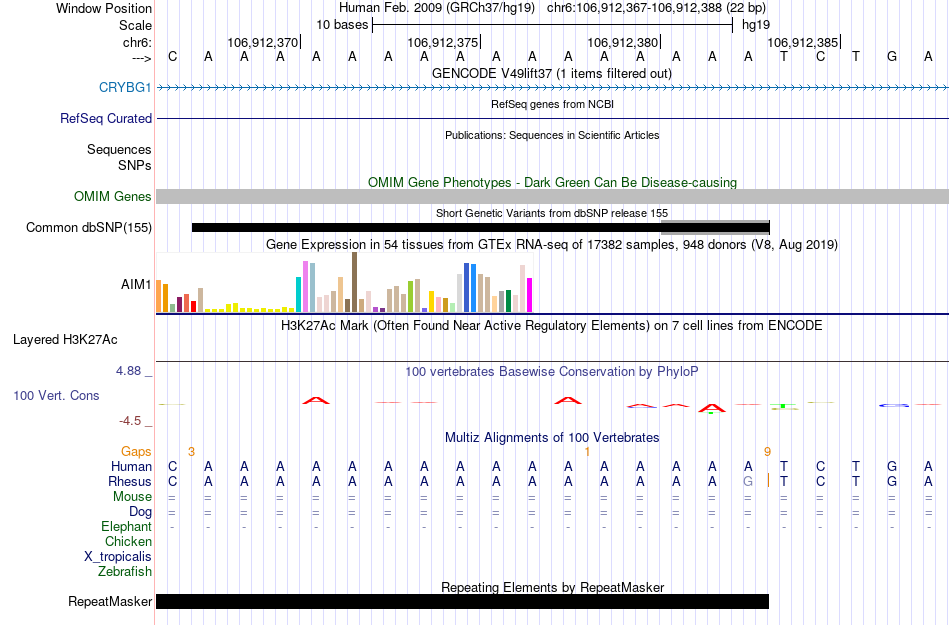This screenshot has width=950, height=625.
Task: Select the Chicken species label
Action: pyautogui.click(x=128, y=541)
